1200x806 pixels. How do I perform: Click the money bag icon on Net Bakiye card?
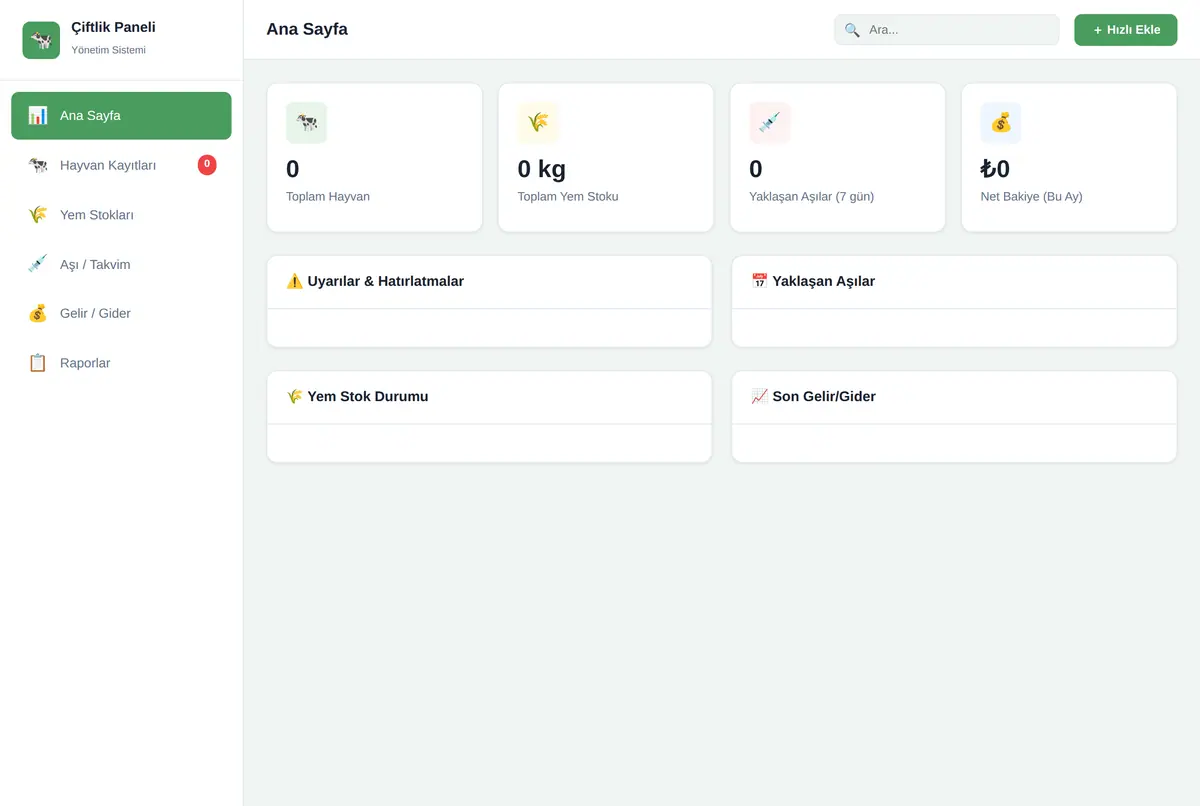pyautogui.click(x=1001, y=123)
